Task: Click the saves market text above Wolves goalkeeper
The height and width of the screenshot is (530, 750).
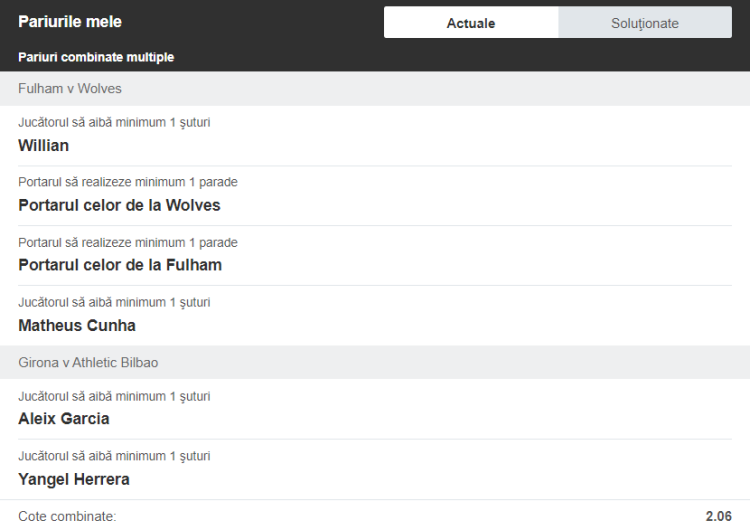Action: tap(128, 182)
